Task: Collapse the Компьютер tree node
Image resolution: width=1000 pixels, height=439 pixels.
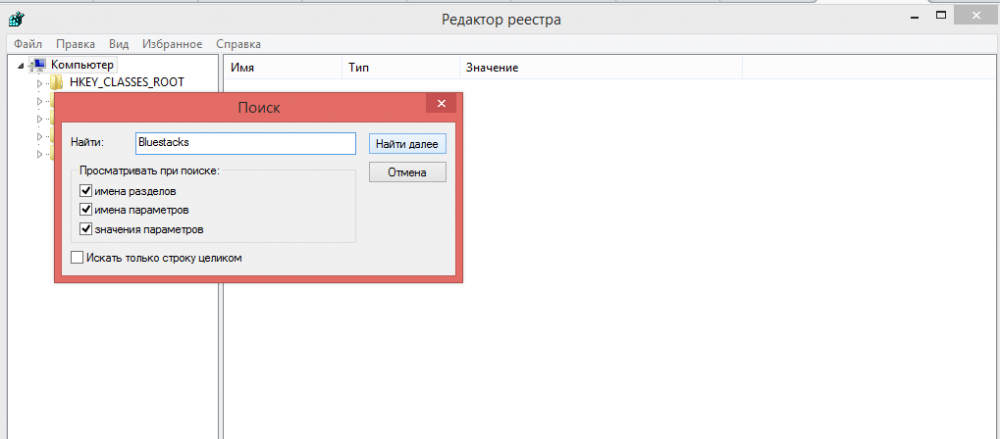Action: (x=22, y=65)
